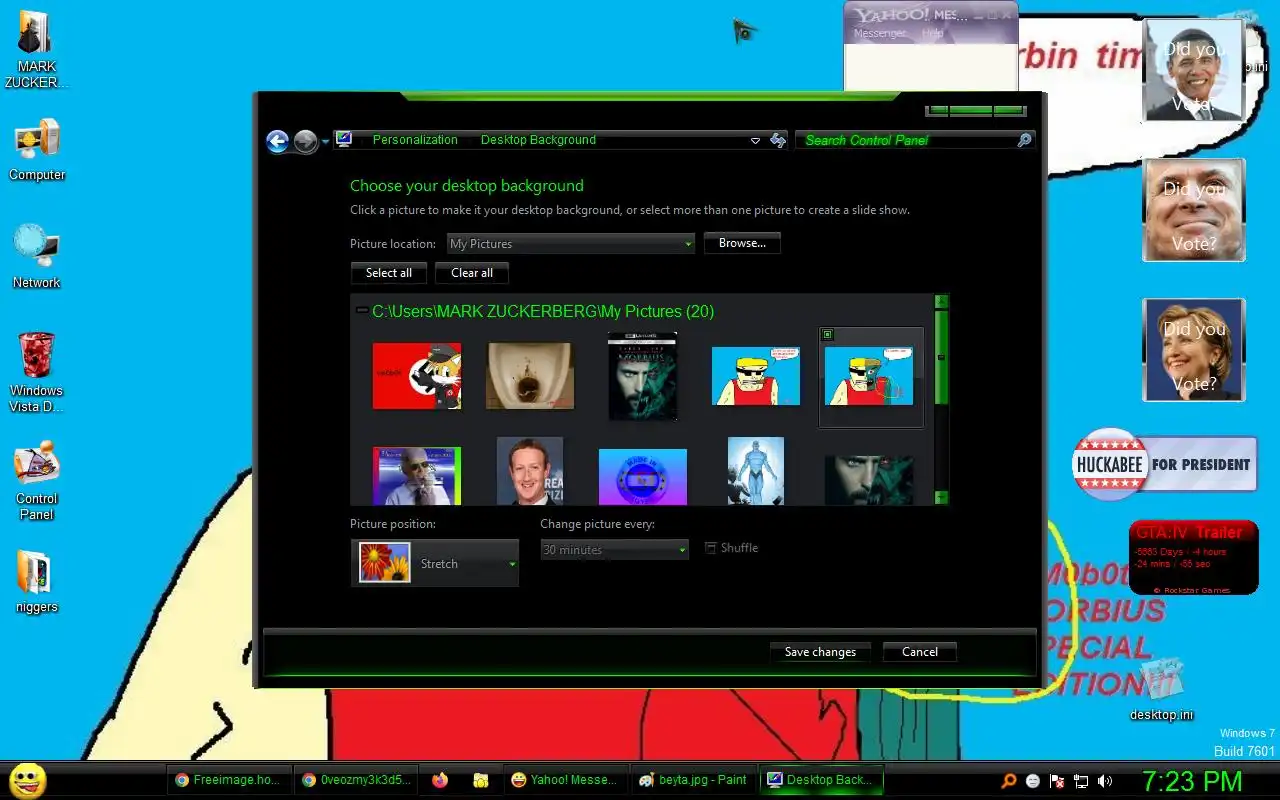This screenshot has height=800, width=1280.
Task: Open the address bar history dropdown arrow
Action: click(x=755, y=141)
